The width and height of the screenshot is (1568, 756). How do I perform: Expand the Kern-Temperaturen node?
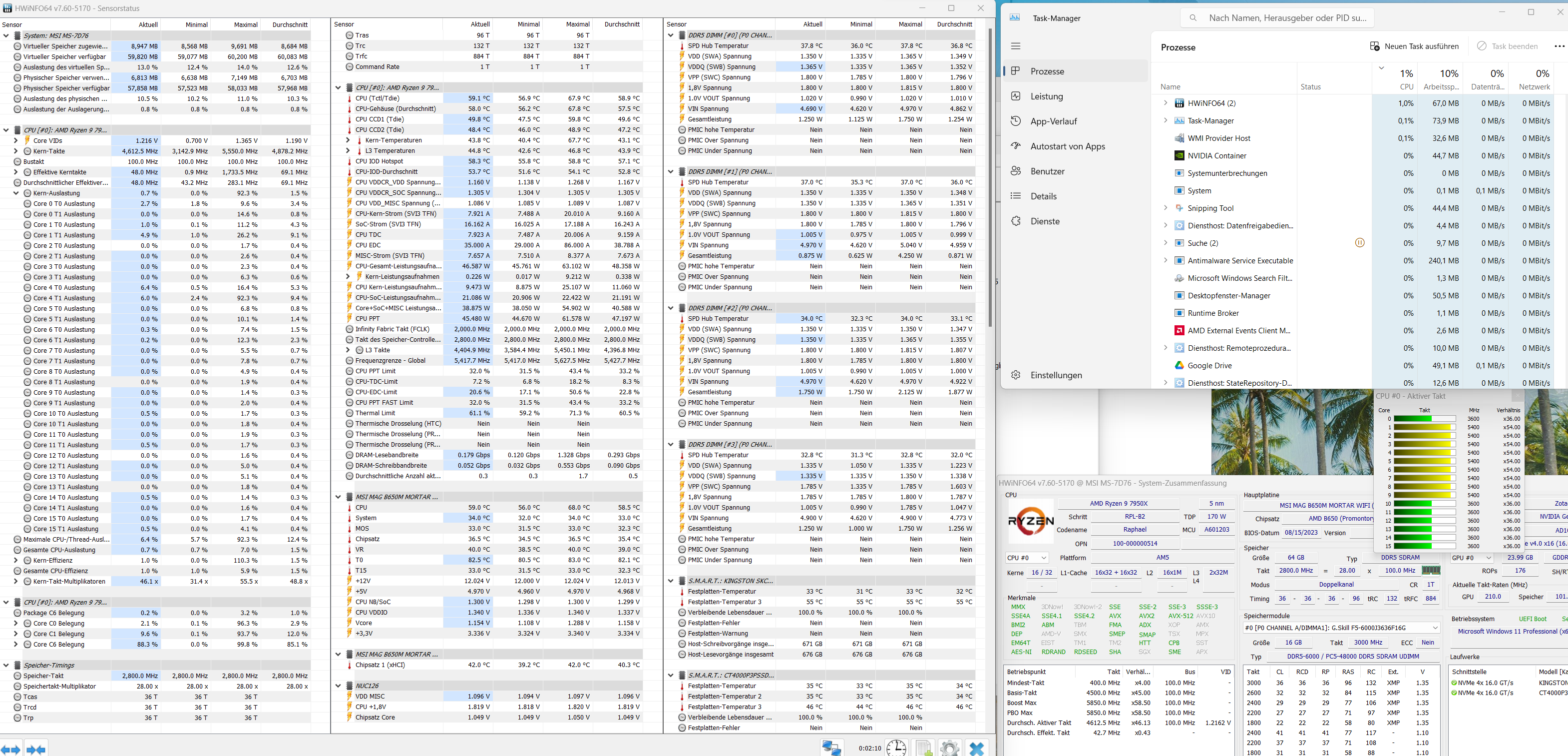point(348,140)
